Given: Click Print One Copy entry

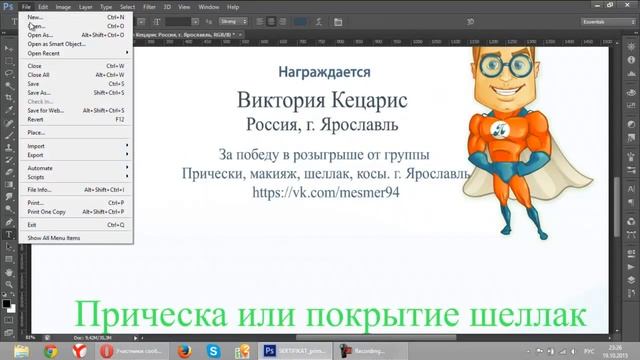Looking at the screenshot, I should [x=76, y=212].
